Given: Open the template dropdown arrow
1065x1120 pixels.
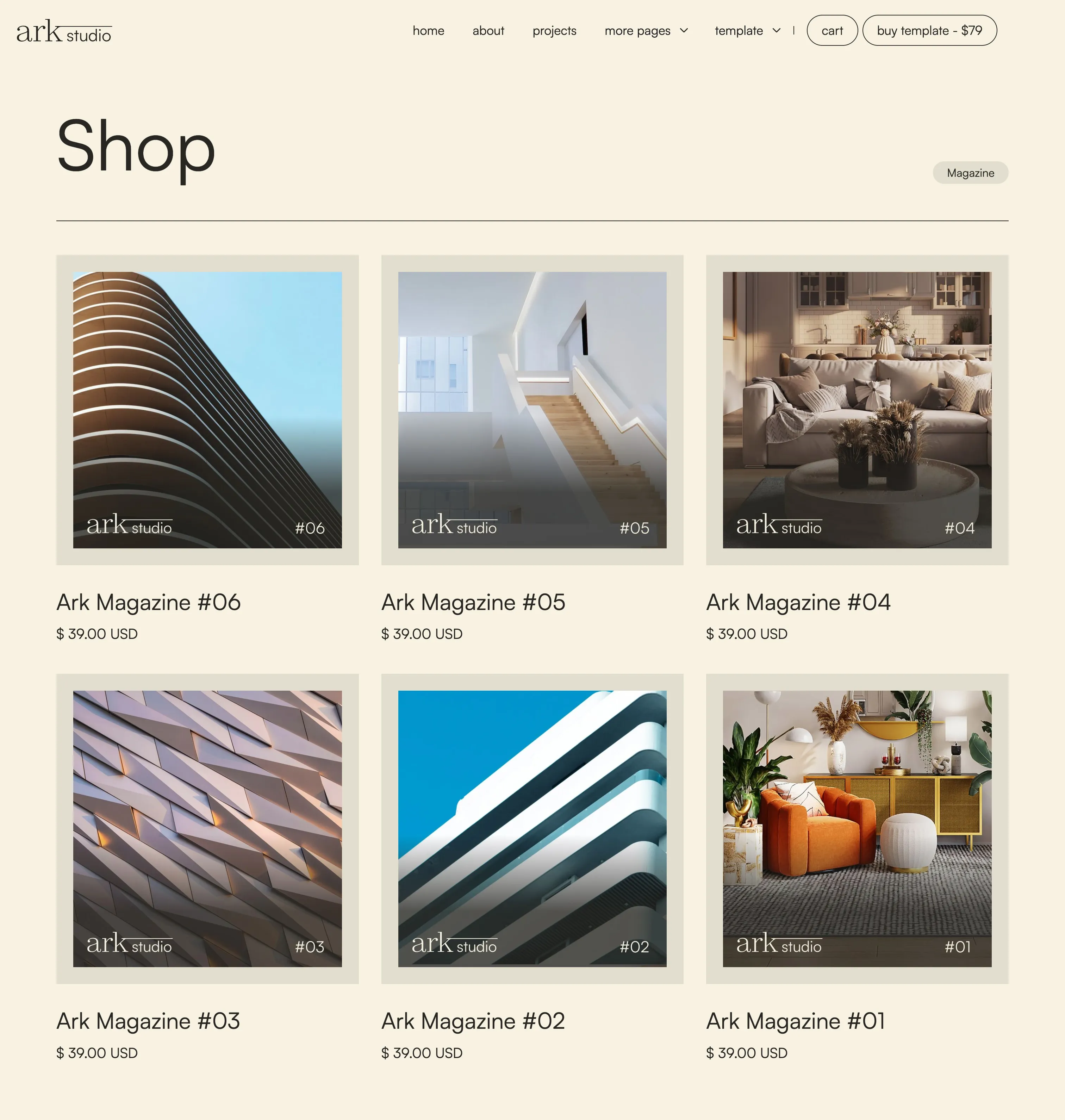Looking at the screenshot, I should [777, 31].
